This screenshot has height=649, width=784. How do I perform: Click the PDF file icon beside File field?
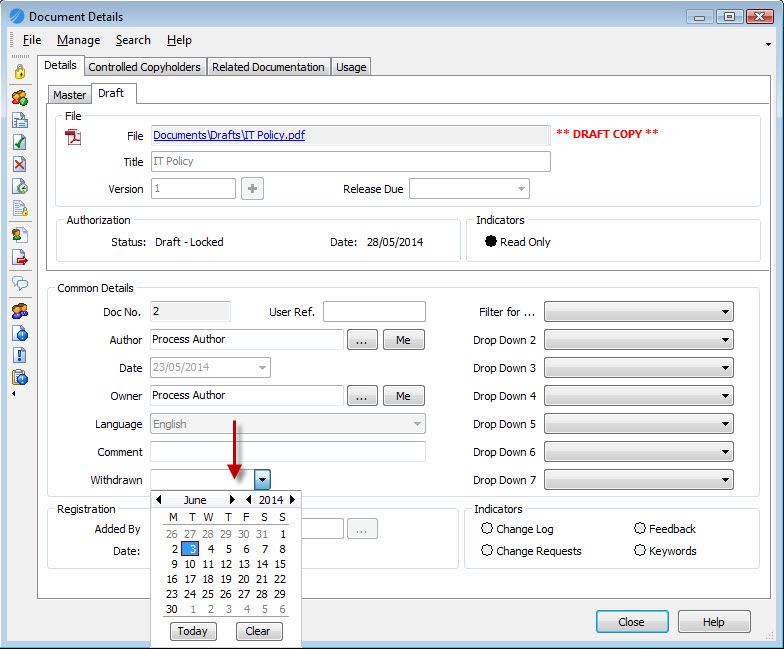pyautogui.click(x=73, y=136)
